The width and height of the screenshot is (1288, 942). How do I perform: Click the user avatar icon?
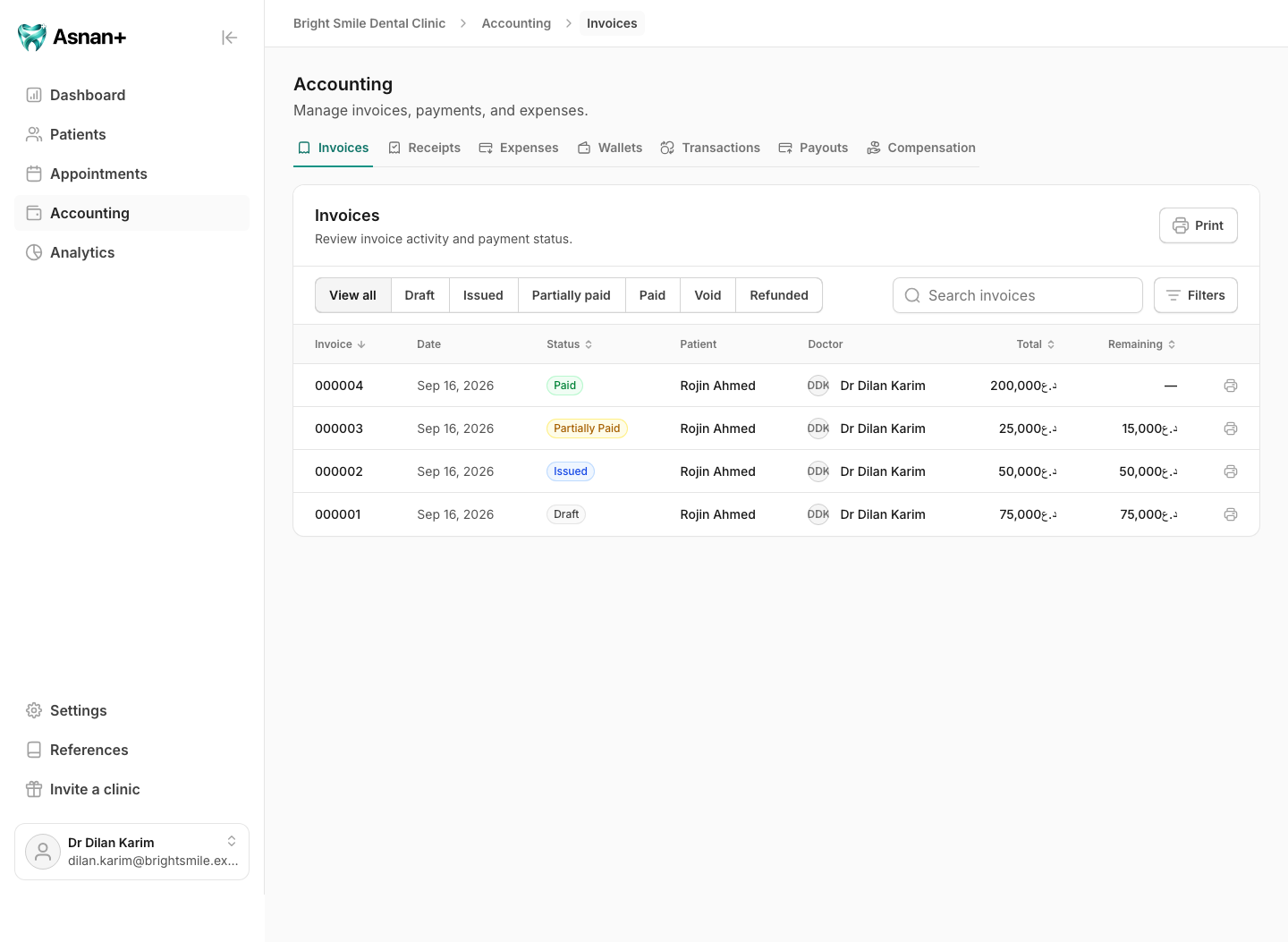click(x=43, y=852)
